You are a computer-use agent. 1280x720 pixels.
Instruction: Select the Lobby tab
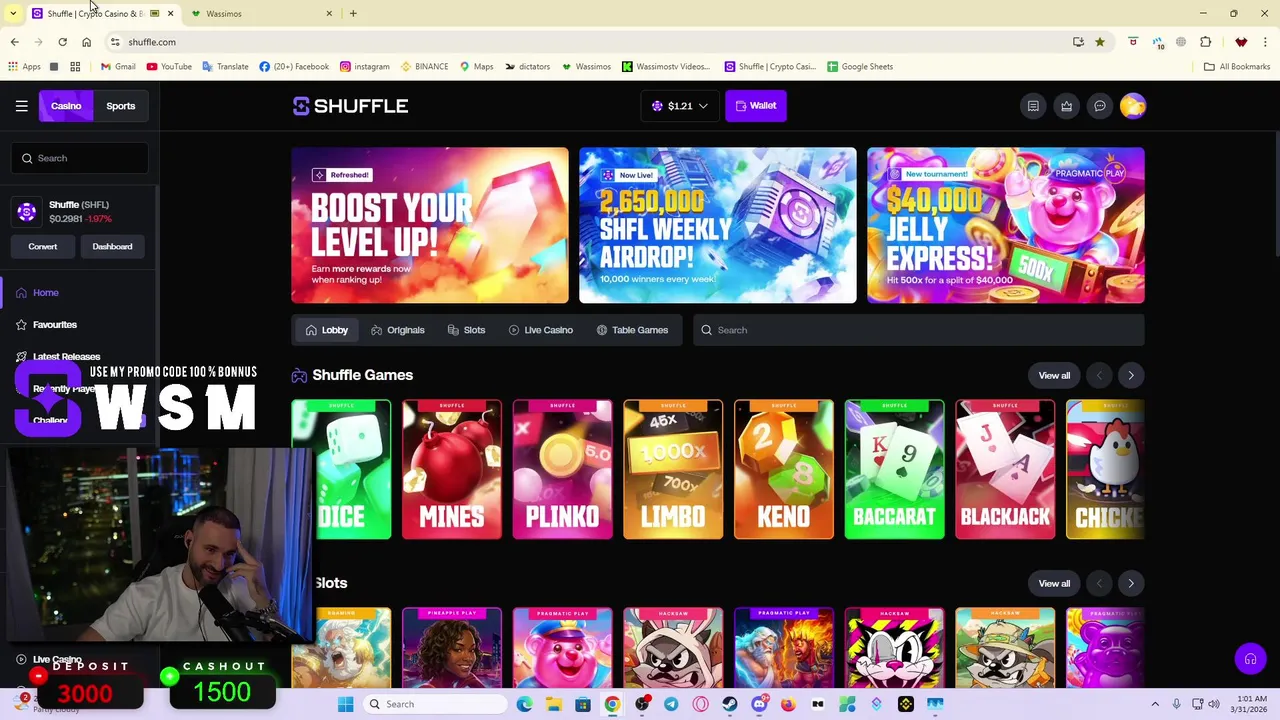(327, 330)
